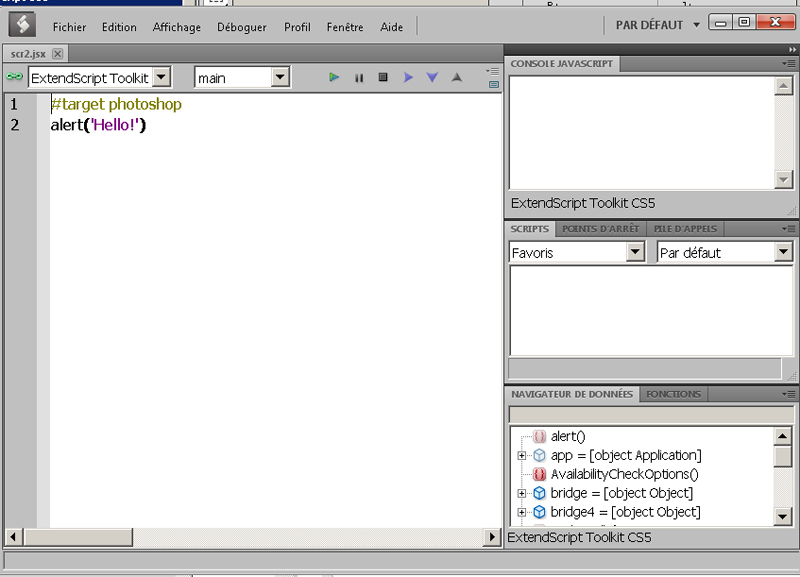Switch to the Console JavaScript tab
This screenshot has height=577, width=800.
(562, 64)
